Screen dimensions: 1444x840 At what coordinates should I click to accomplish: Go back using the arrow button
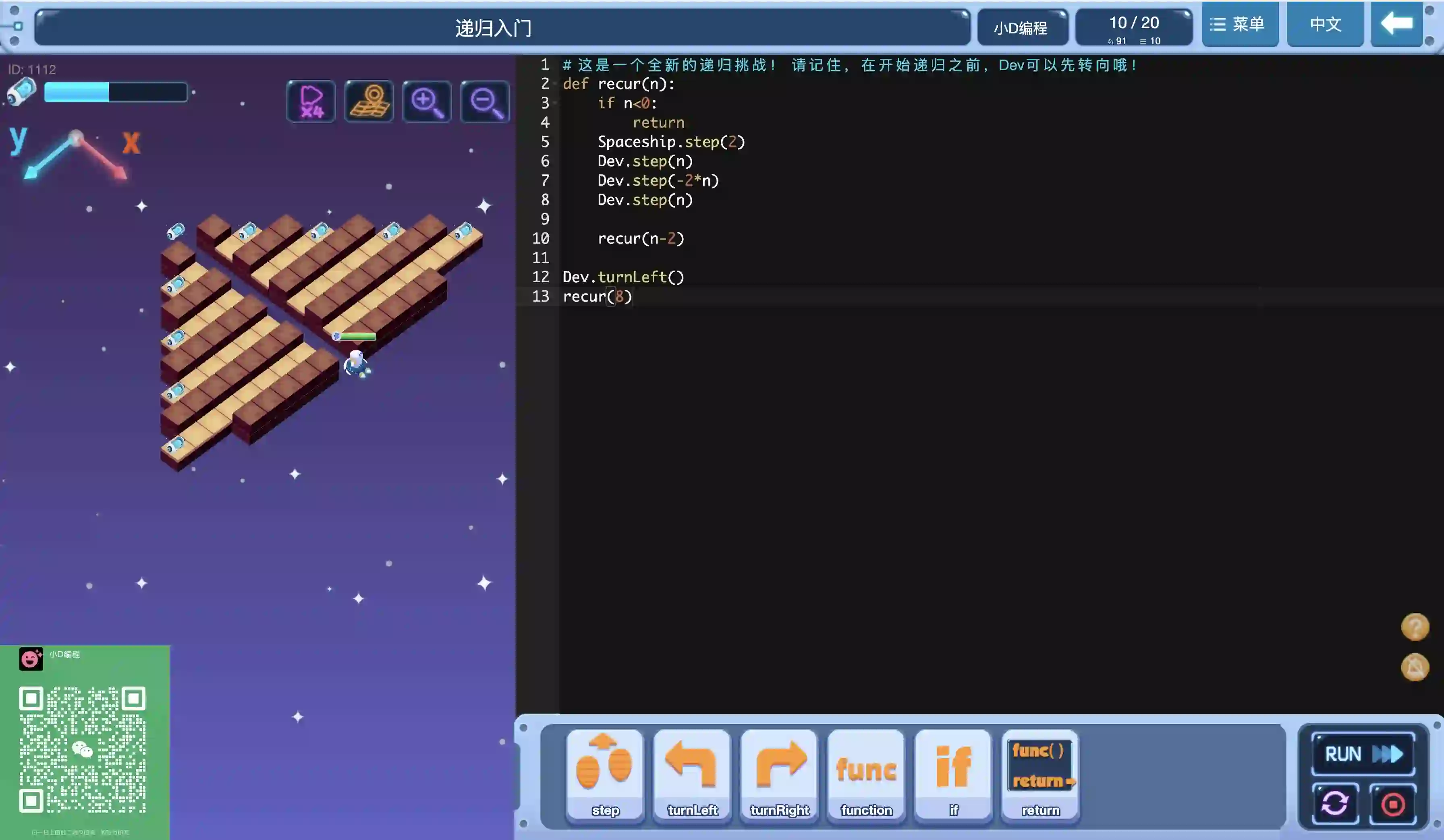tap(1396, 24)
